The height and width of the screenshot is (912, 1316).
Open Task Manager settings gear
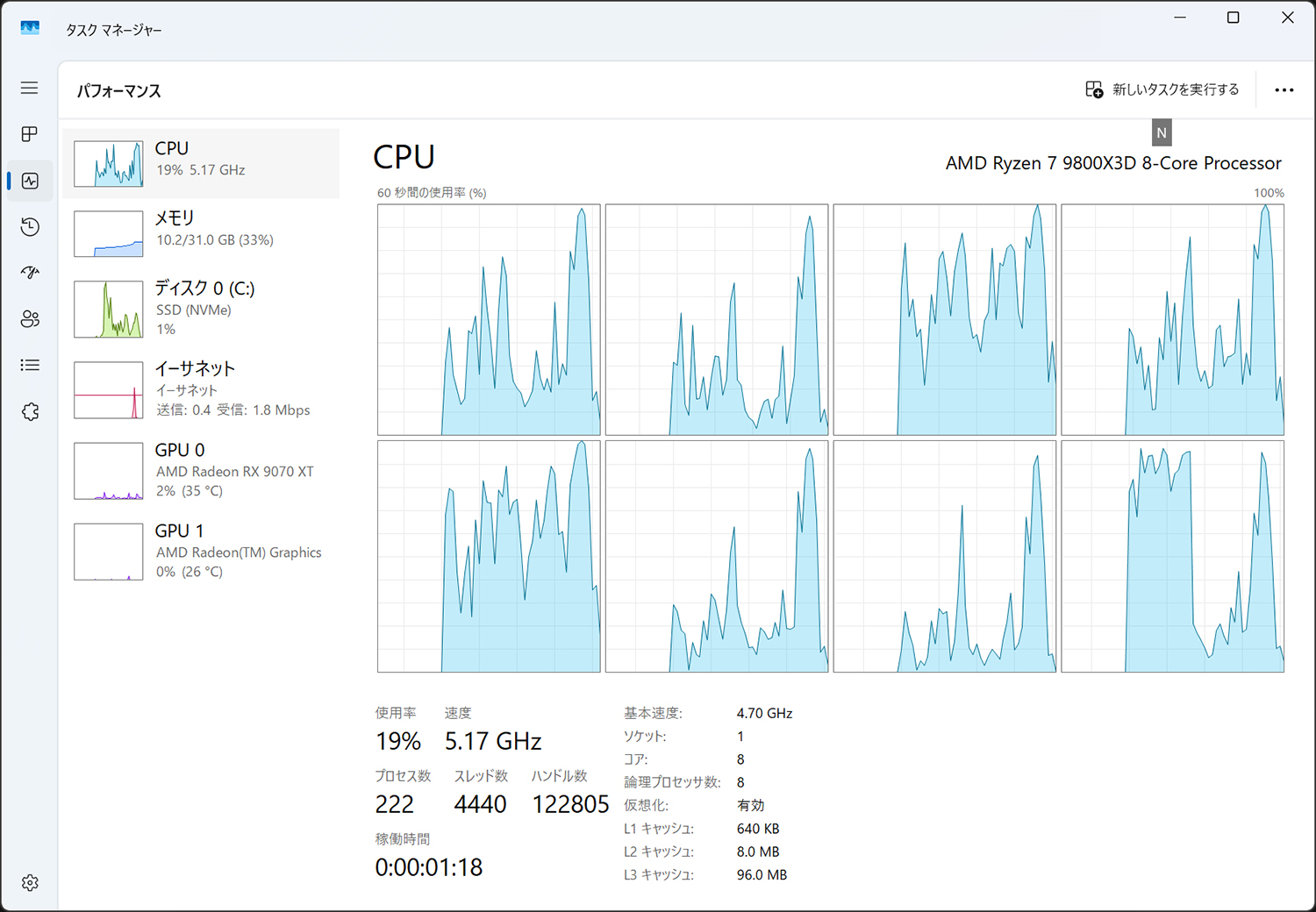30,882
